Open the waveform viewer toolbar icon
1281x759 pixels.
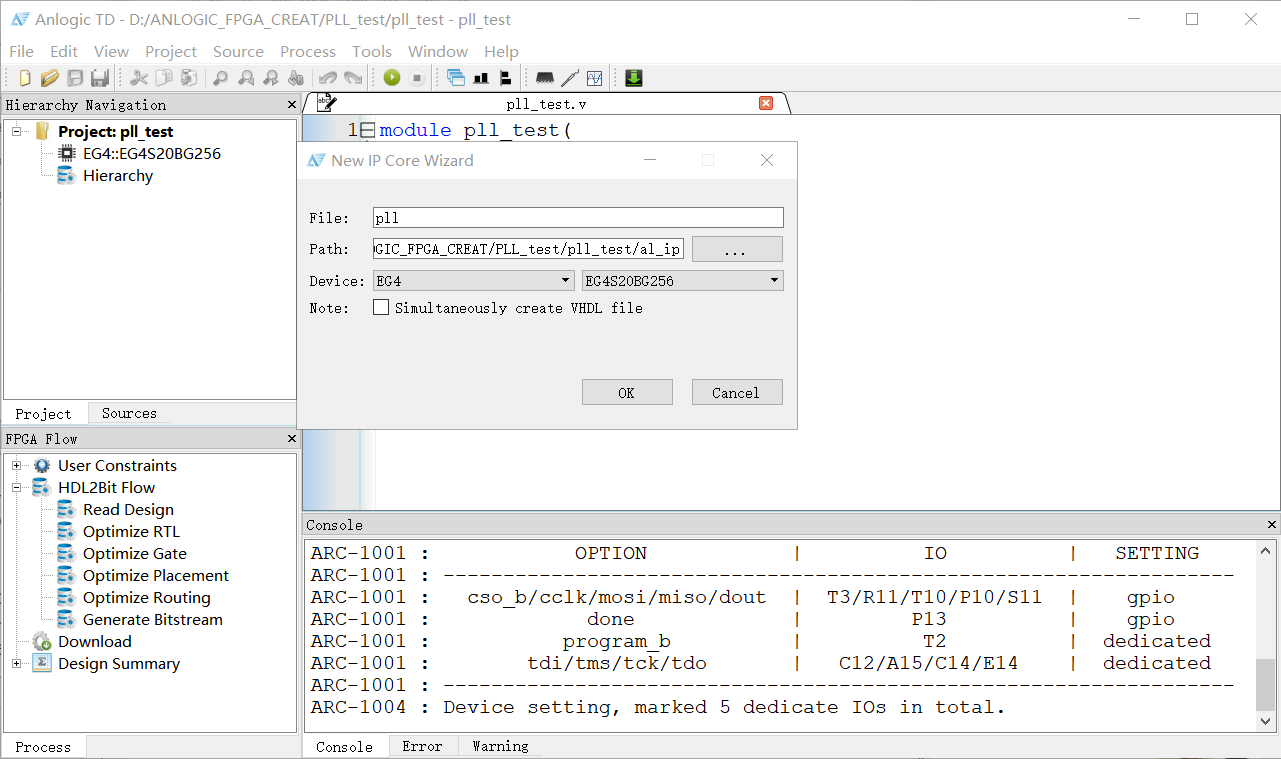595,78
